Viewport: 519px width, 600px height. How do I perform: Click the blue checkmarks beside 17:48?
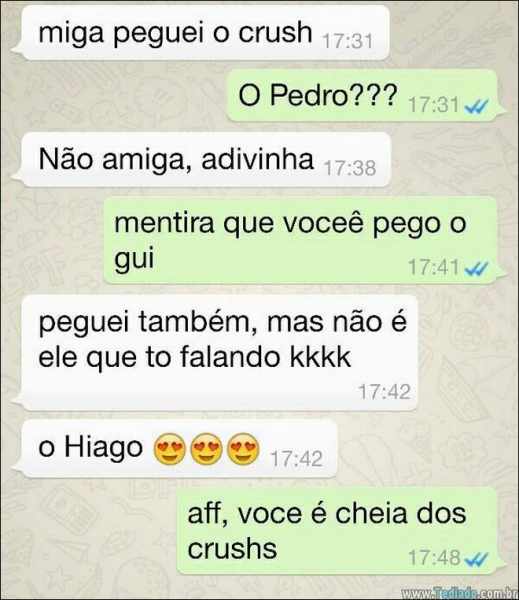pos(476,559)
